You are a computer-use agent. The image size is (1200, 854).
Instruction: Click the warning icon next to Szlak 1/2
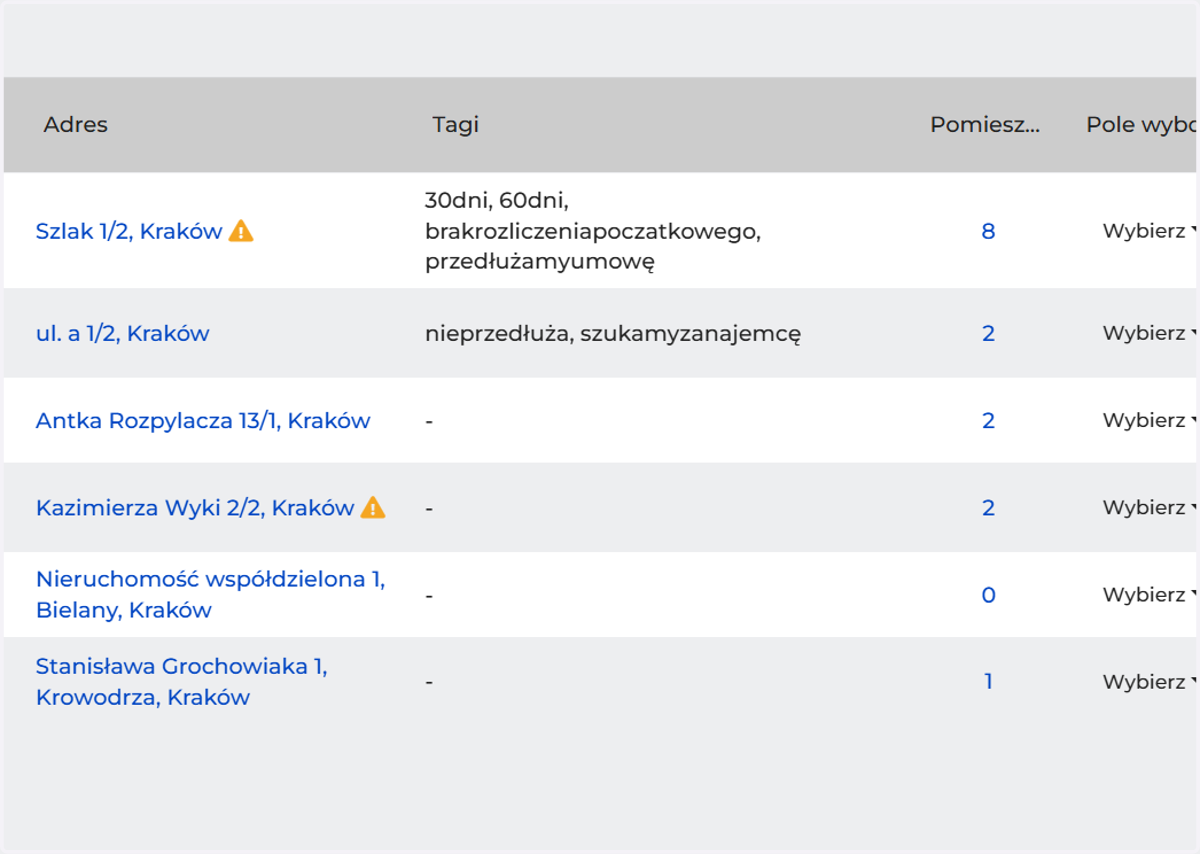tap(241, 231)
